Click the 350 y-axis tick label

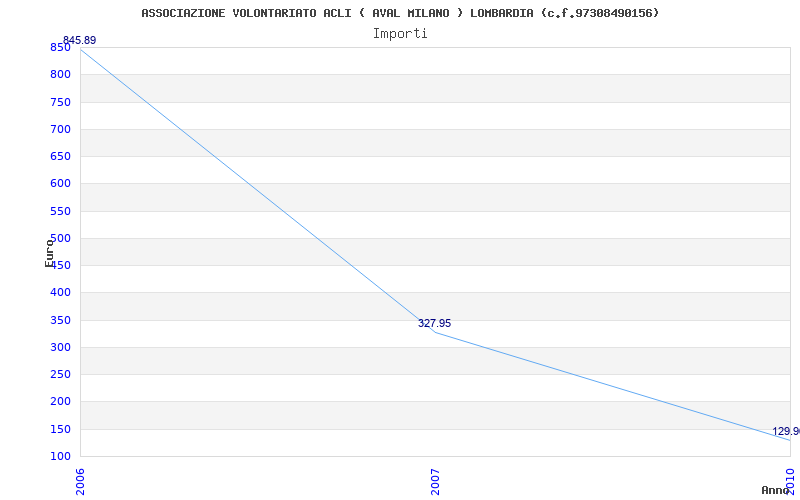click(x=60, y=320)
